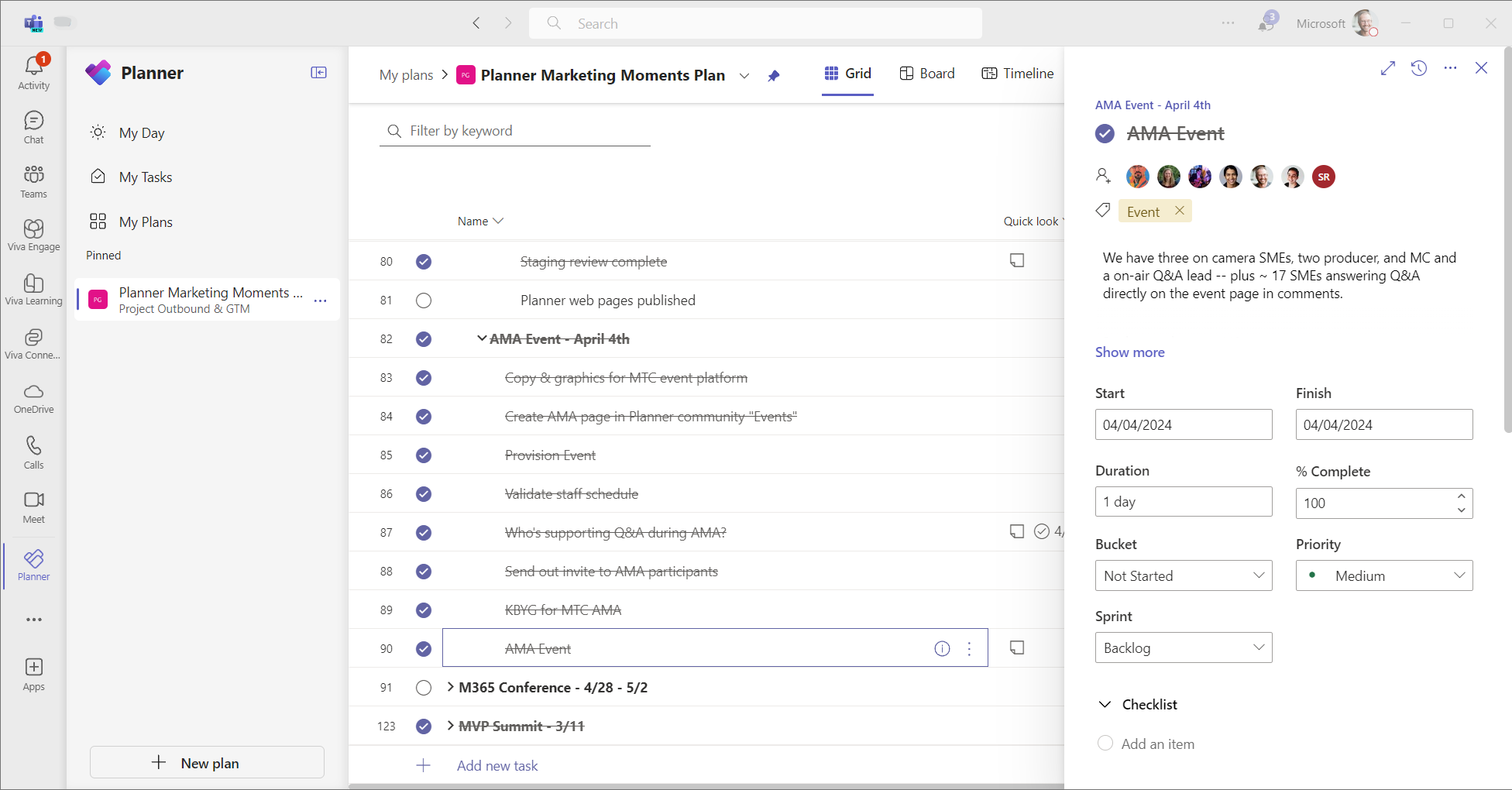Screen dimensions: 1512x790
Task: Open the Activity feed icon
Action: pos(34,73)
